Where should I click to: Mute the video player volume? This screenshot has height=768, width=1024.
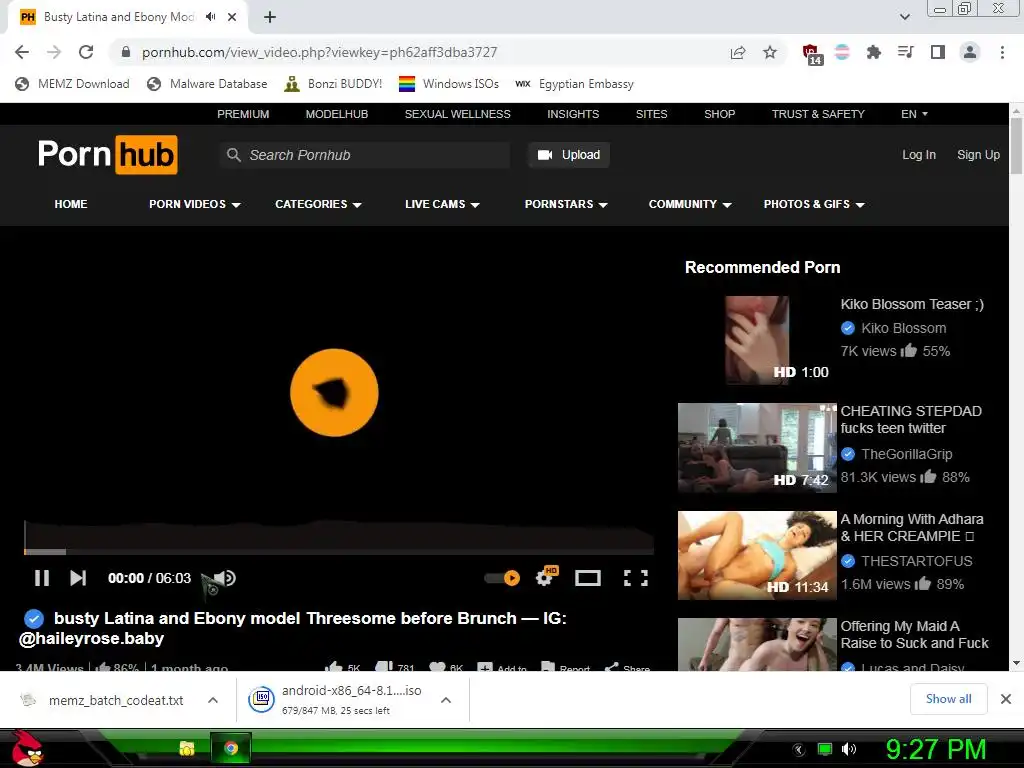pyautogui.click(x=225, y=578)
